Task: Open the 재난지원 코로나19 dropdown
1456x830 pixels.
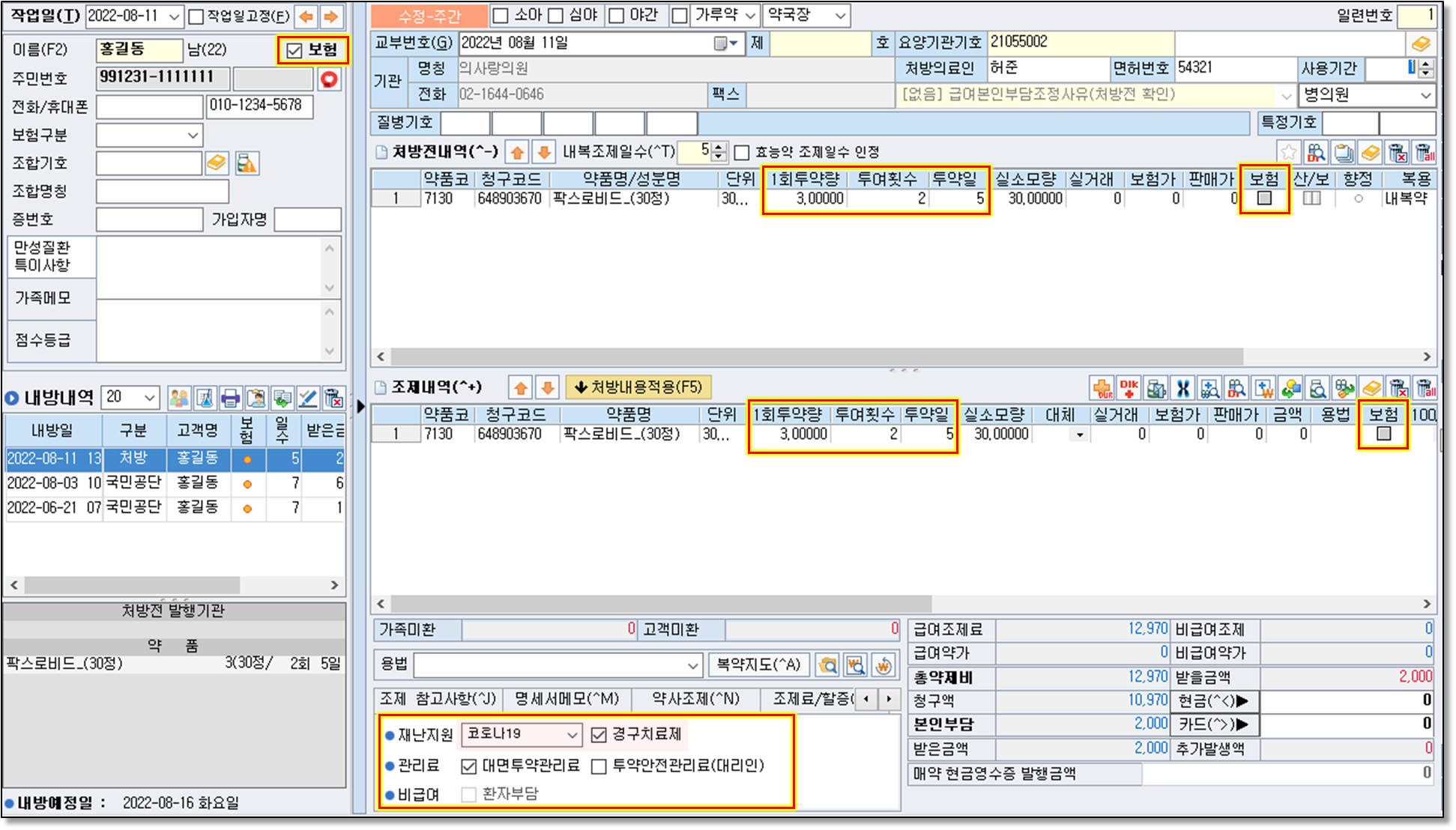Action: (x=572, y=735)
